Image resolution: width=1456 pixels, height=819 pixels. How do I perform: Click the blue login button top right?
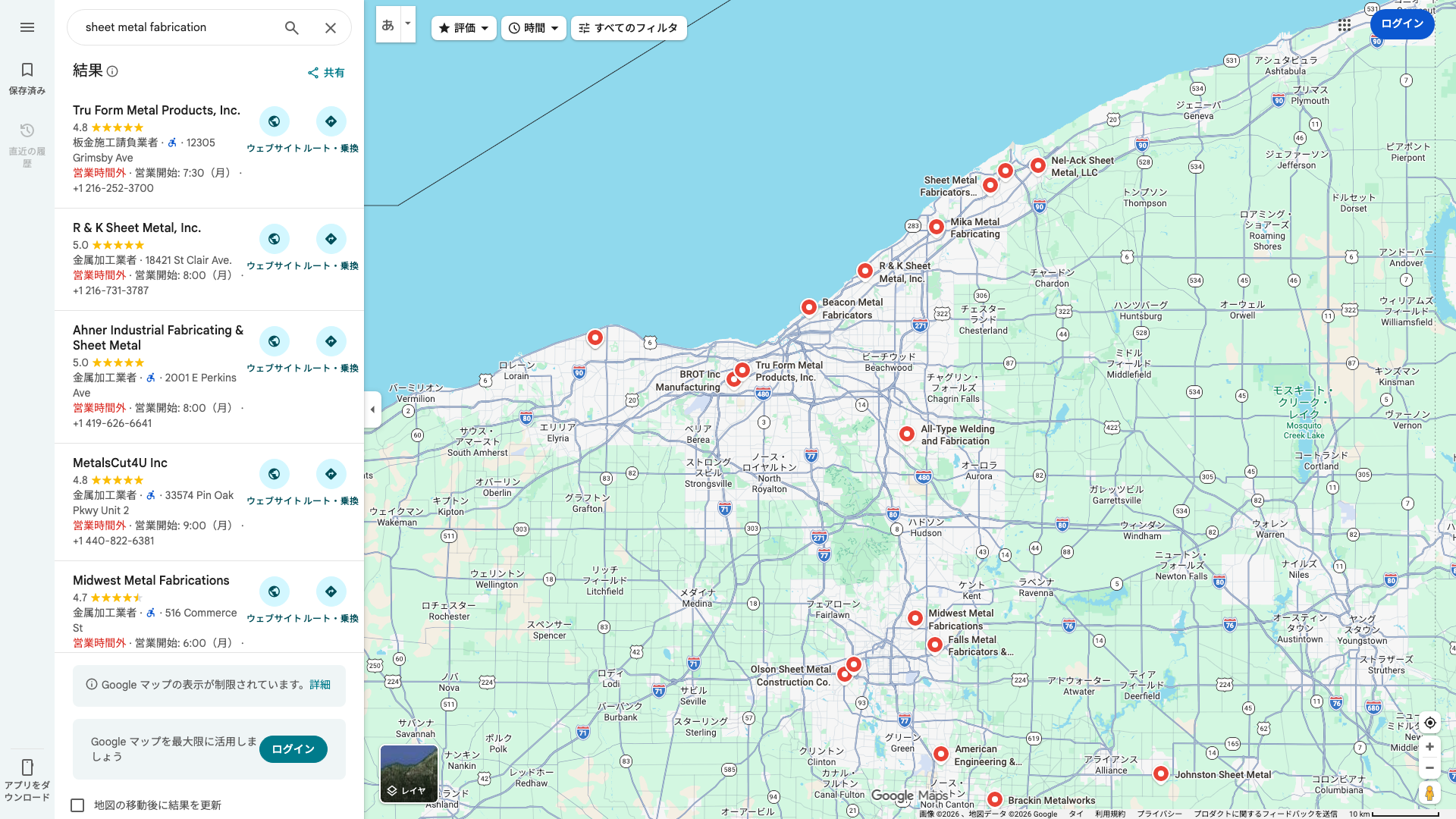(1401, 24)
